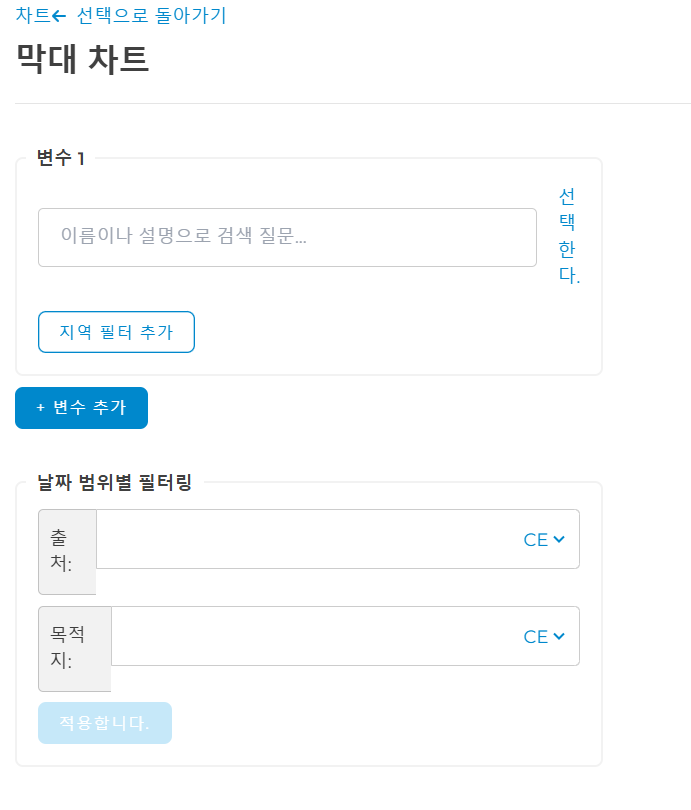Image resolution: width=691 pixels, height=810 pixels.
Task: Focus the 이름이나 설명으로 검색 field
Action: tap(287, 237)
